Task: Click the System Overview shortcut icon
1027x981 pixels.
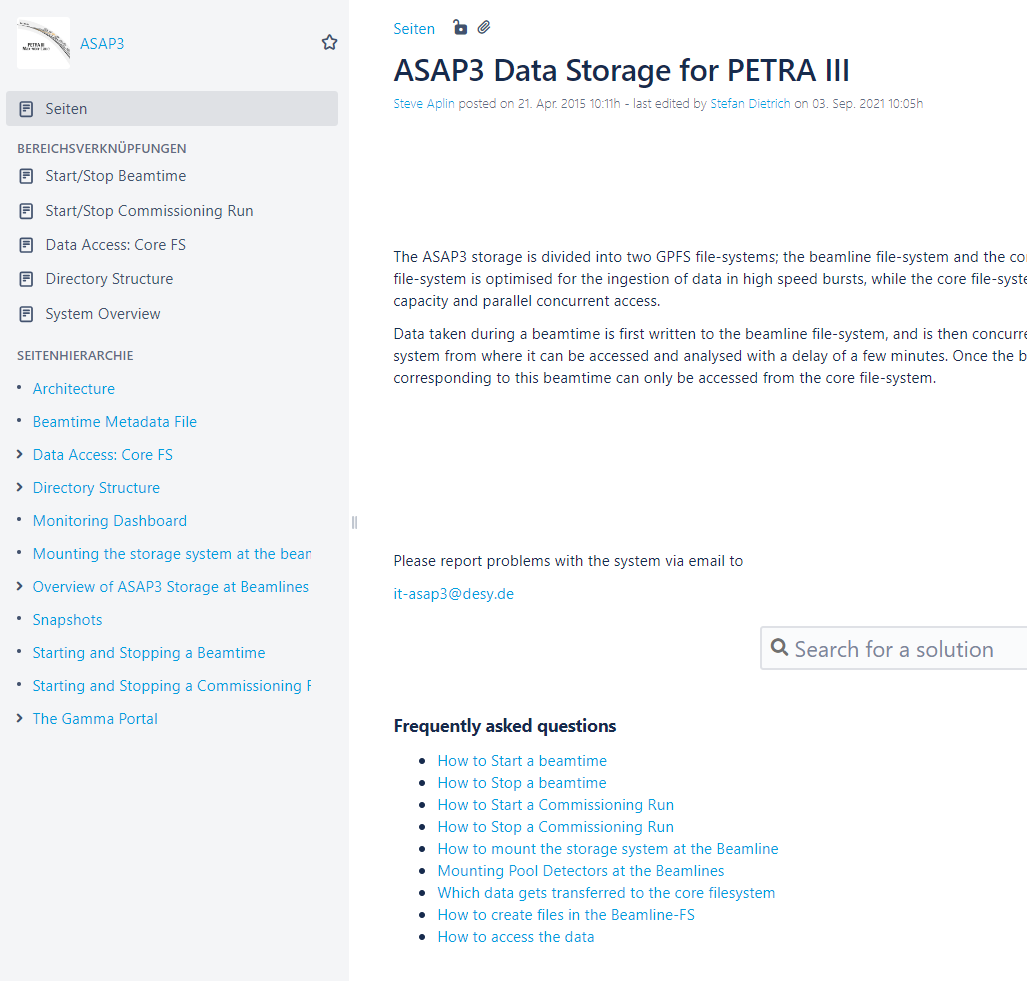Action: click(26, 314)
